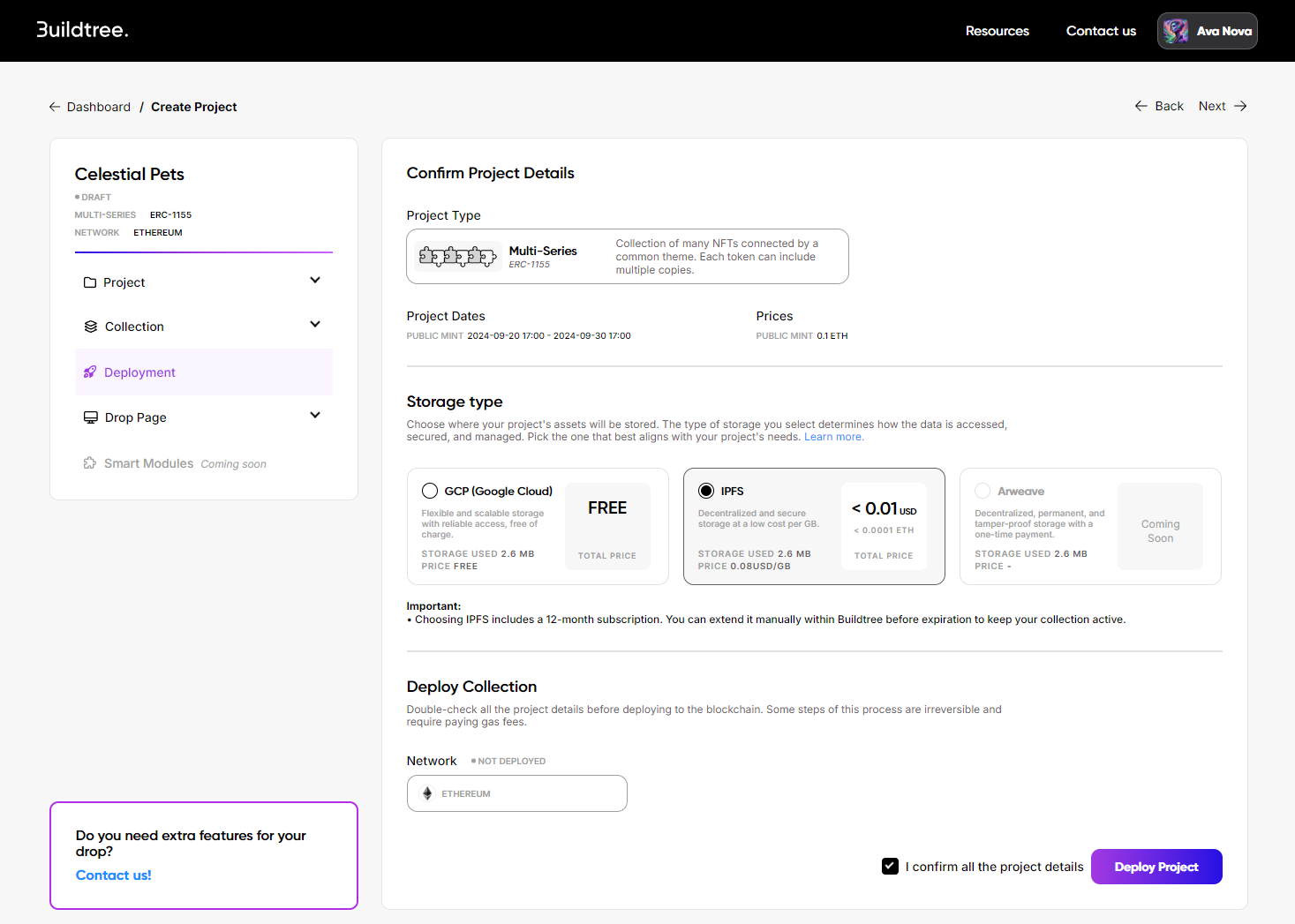The height and width of the screenshot is (924, 1295).
Task: Click the Buildtree logo
Action: (82, 30)
